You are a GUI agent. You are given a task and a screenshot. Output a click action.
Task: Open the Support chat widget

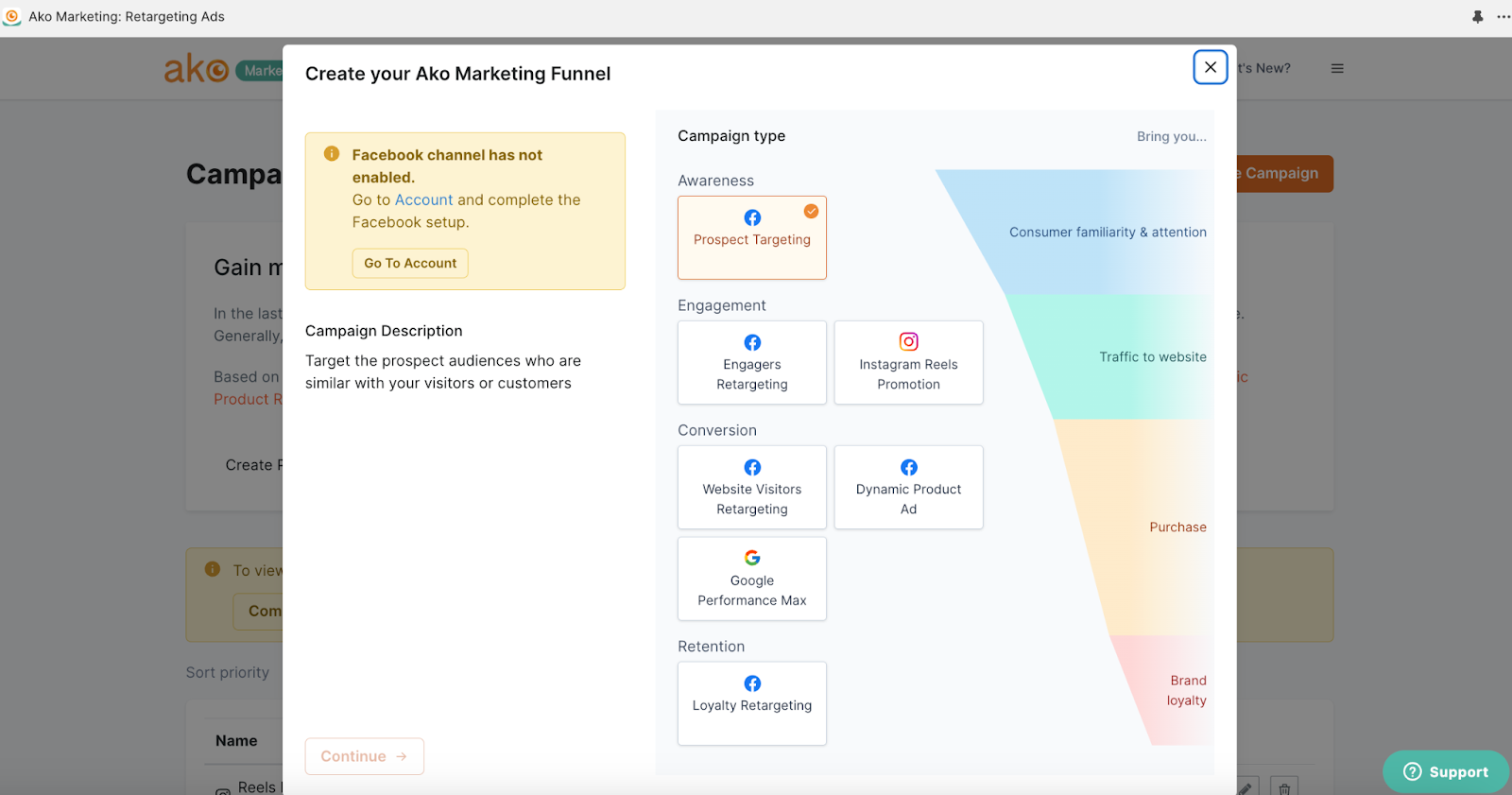click(x=1446, y=771)
